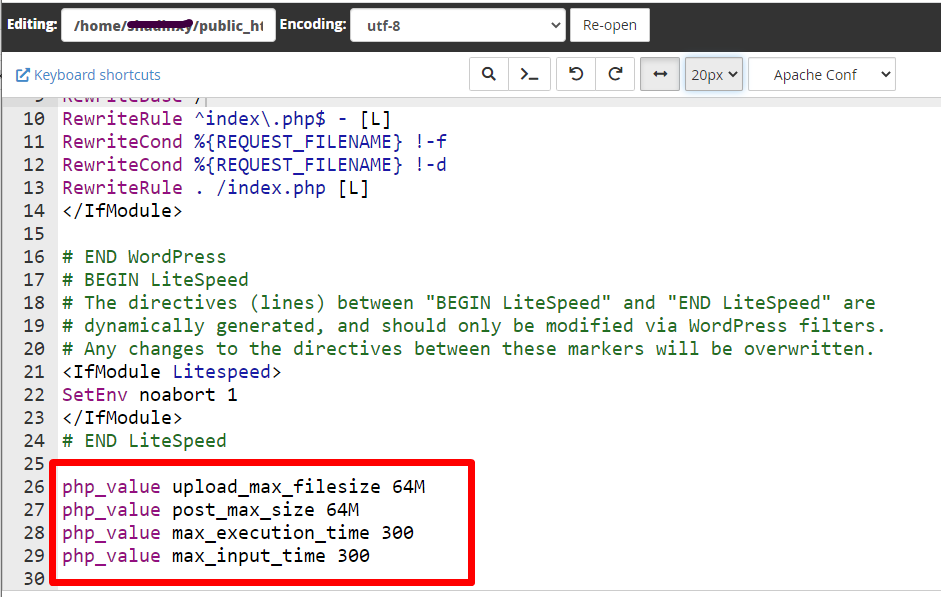Toggle the line wrap arrows button
The image size is (941, 597).
[x=660, y=74]
